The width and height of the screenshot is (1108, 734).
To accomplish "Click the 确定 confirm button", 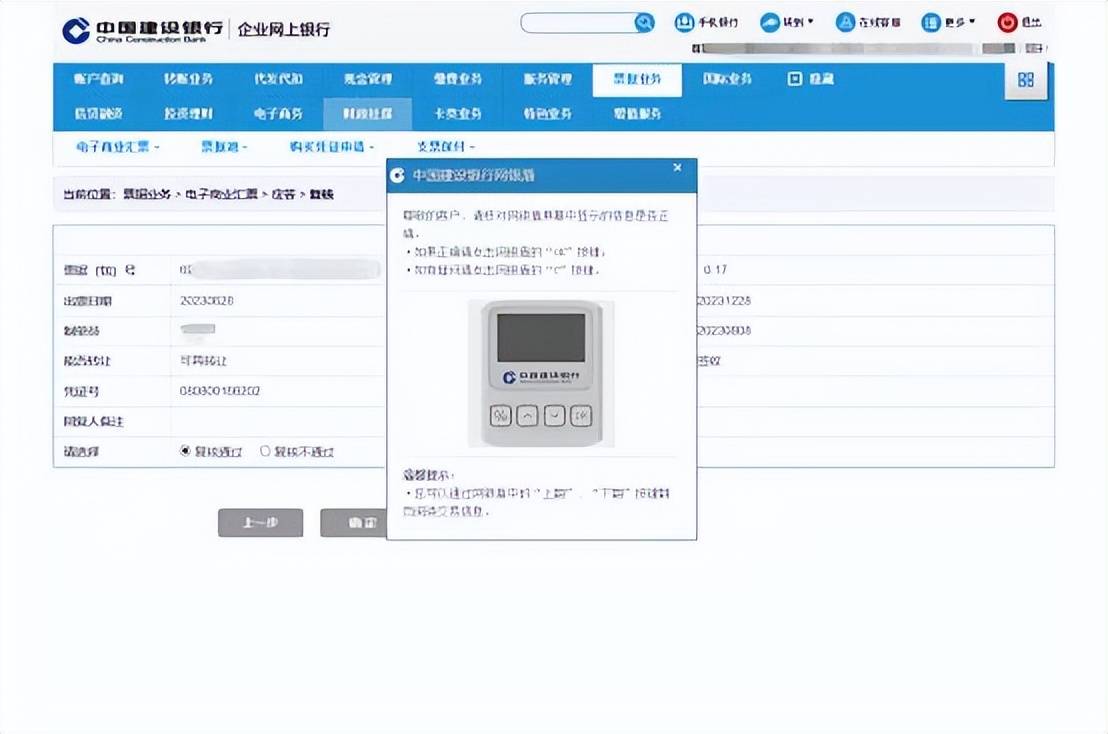I will tap(353, 523).
